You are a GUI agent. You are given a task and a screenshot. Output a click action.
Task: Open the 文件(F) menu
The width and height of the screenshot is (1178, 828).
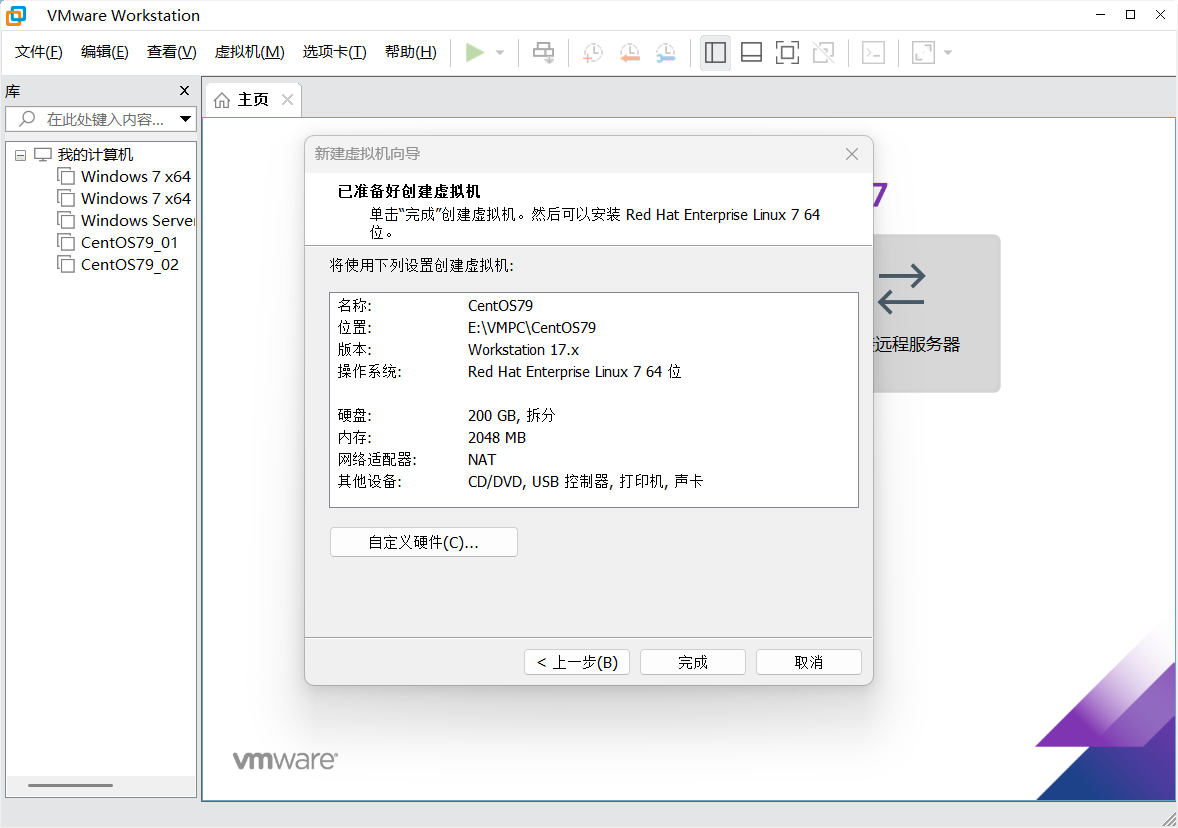(x=39, y=52)
